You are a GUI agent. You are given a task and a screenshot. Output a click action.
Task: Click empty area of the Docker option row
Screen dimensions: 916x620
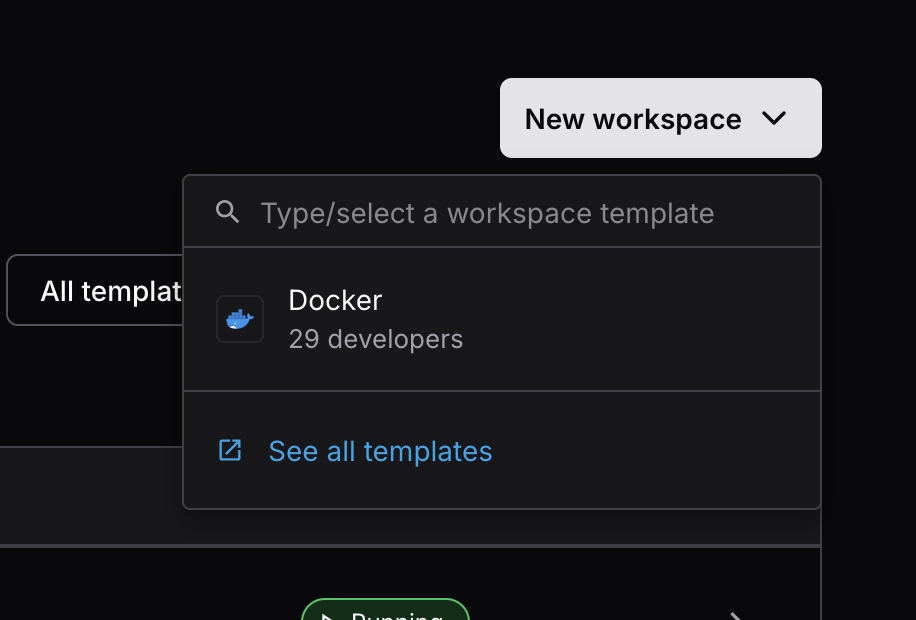pos(643,319)
